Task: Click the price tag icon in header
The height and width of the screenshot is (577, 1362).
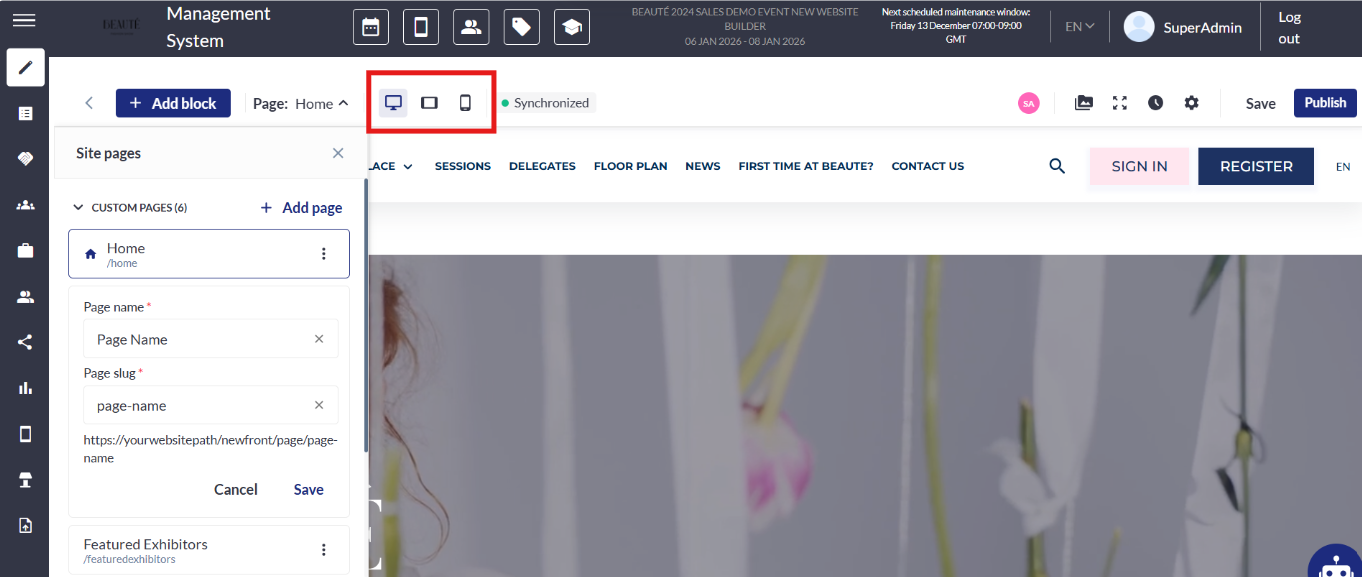Action: click(521, 27)
